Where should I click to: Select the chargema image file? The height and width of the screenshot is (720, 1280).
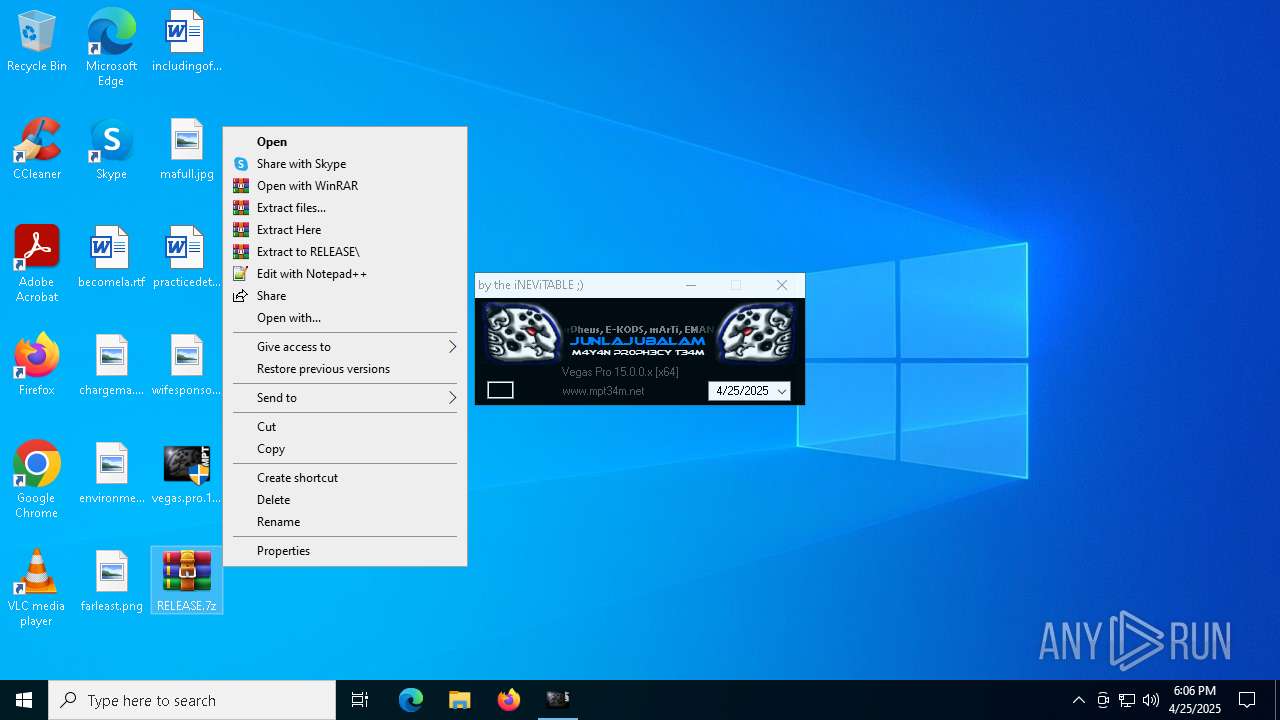tap(111, 365)
